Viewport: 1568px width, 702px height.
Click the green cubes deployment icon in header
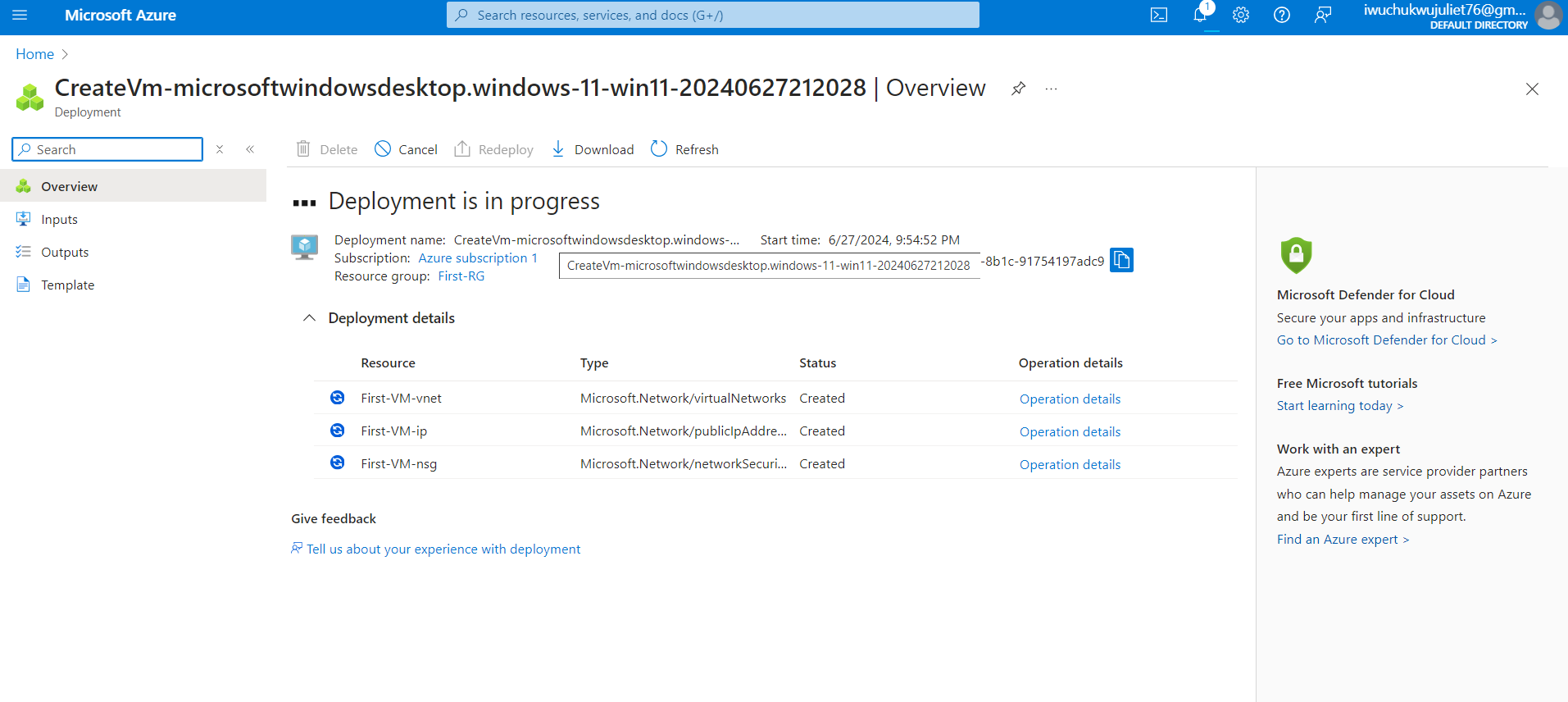(30, 98)
